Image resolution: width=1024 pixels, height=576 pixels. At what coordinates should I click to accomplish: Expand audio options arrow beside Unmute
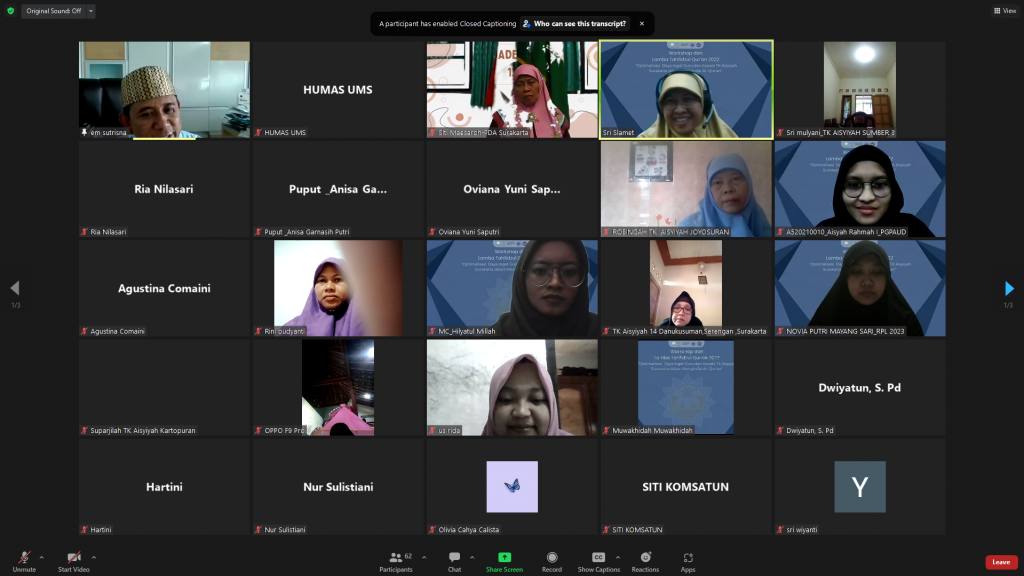pyautogui.click(x=41, y=557)
